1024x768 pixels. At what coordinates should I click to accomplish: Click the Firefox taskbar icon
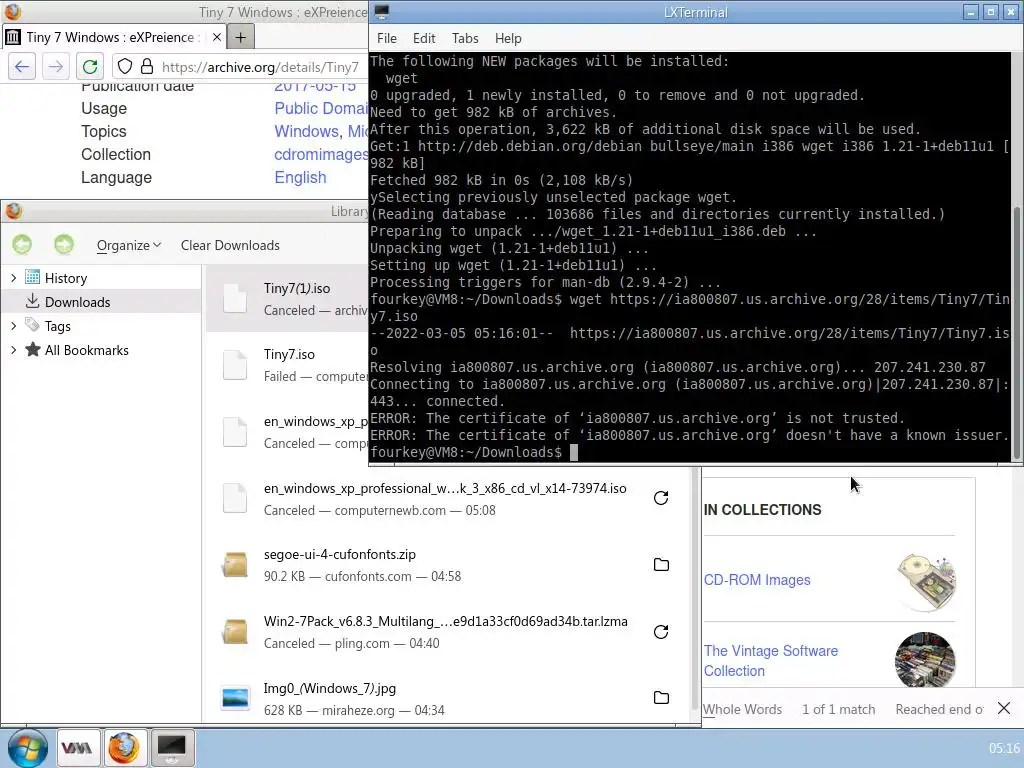point(123,748)
